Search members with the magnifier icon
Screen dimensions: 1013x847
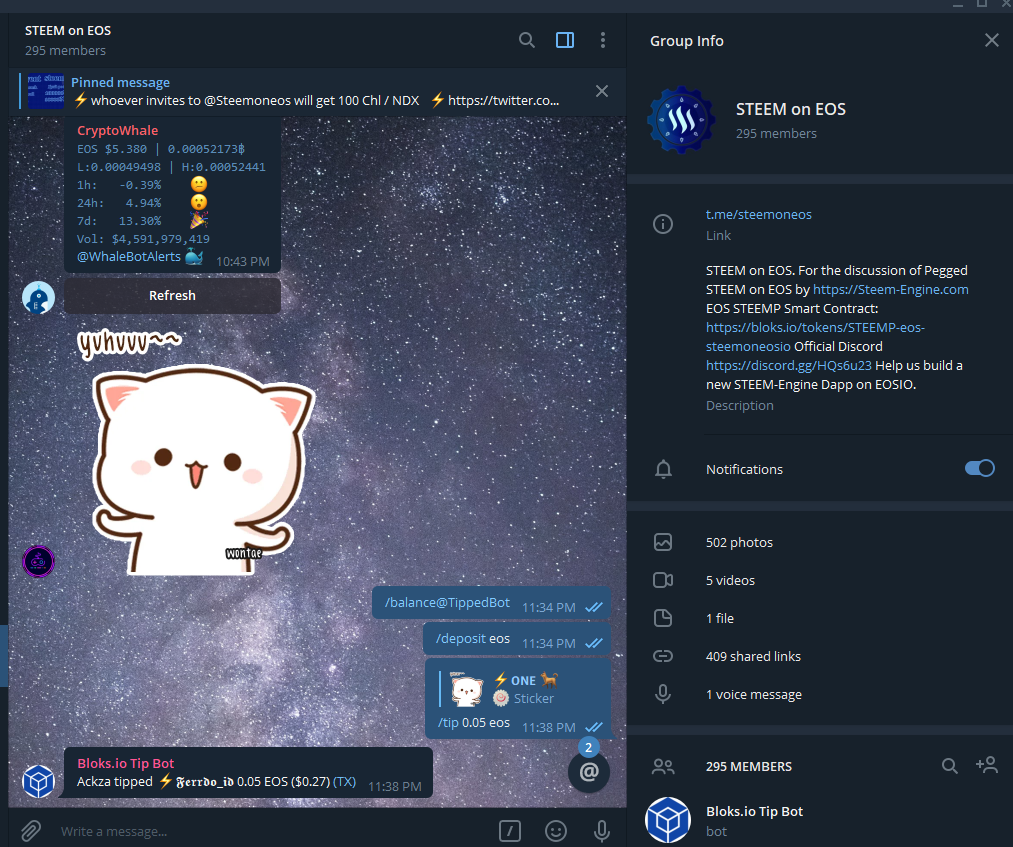tap(949, 766)
